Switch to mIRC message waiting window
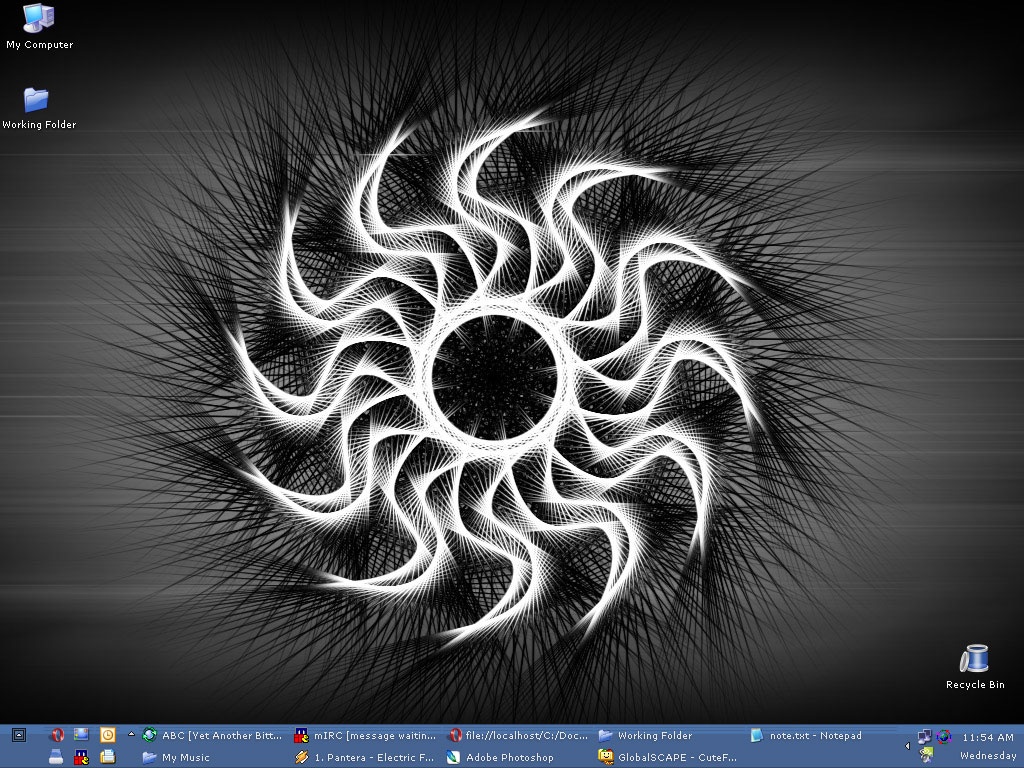The height and width of the screenshot is (768, 1024). (x=366, y=735)
